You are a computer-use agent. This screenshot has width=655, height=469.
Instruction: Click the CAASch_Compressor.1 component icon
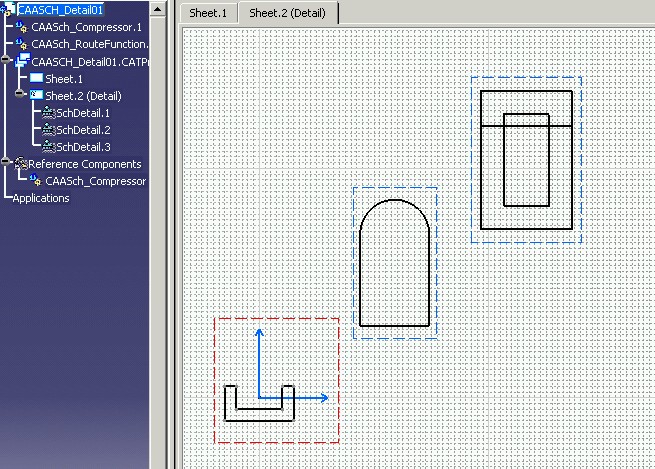click(x=21, y=27)
